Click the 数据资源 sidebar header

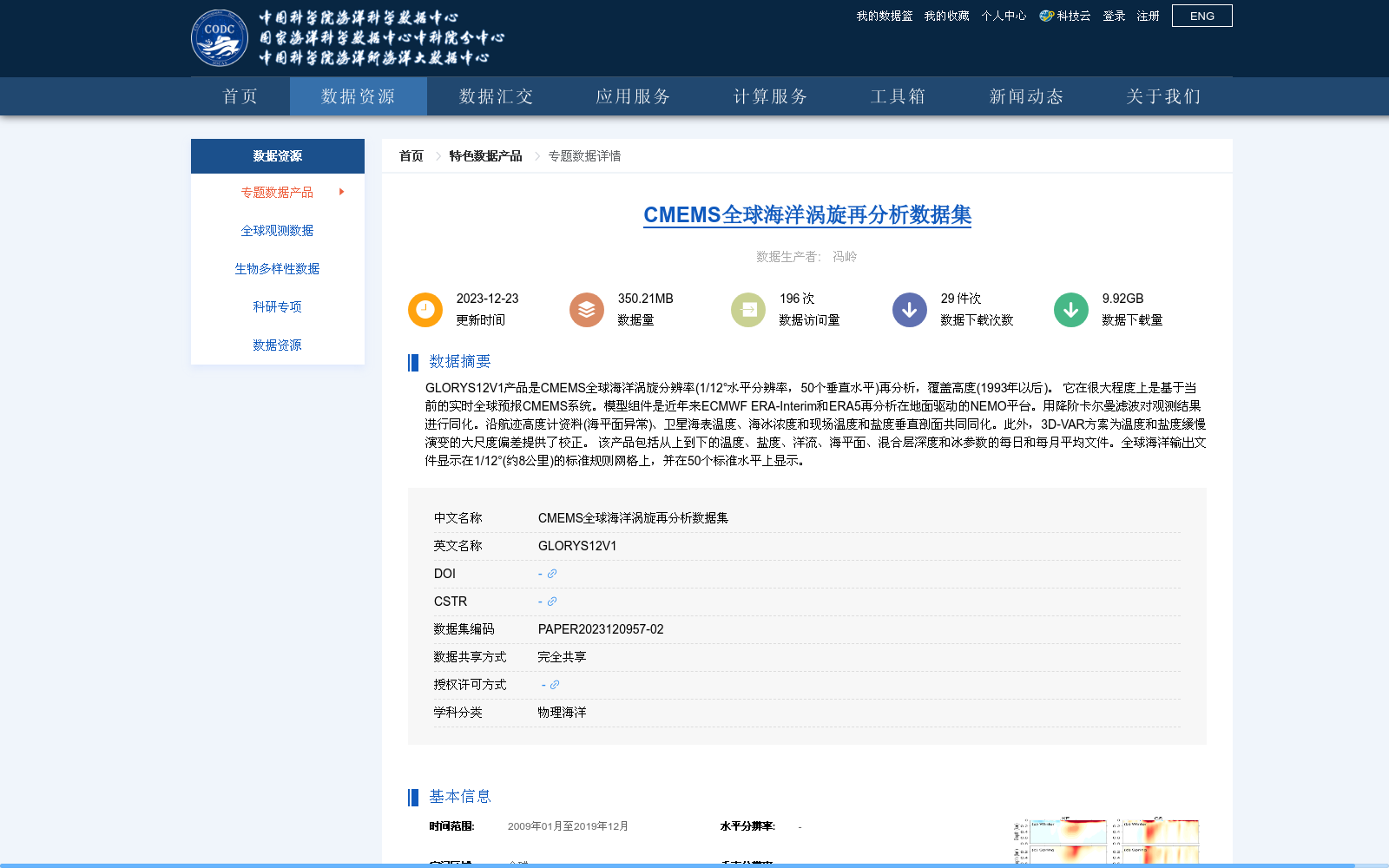[278, 156]
